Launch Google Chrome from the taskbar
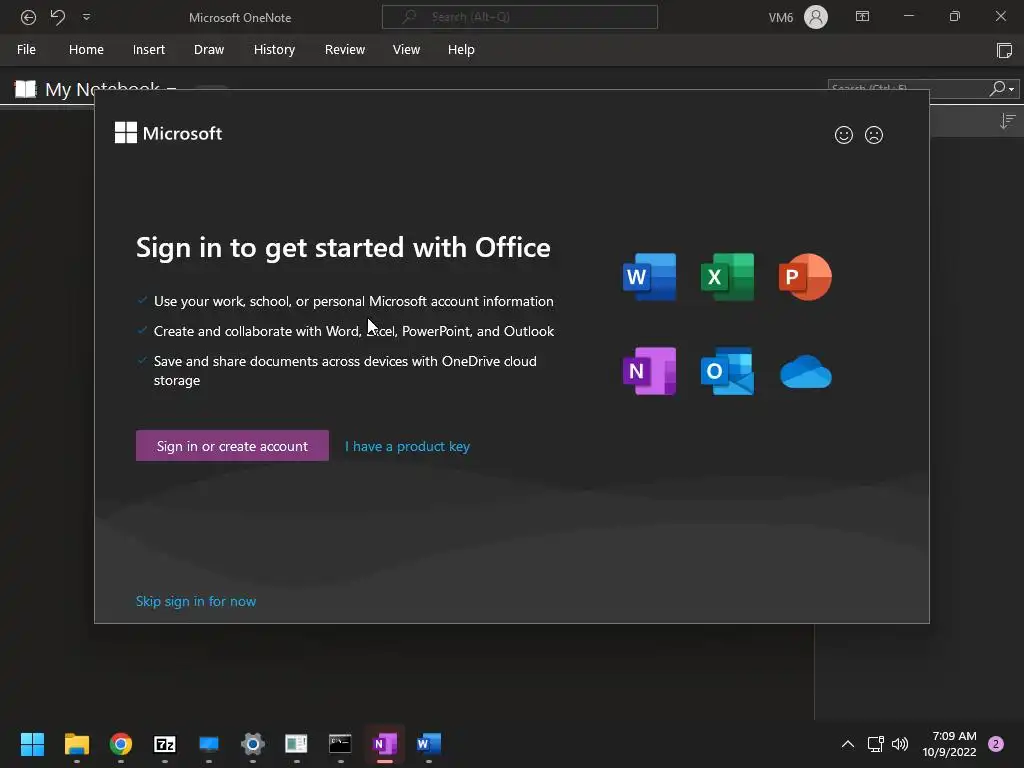The width and height of the screenshot is (1024, 768). pyautogui.click(x=121, y=744)
